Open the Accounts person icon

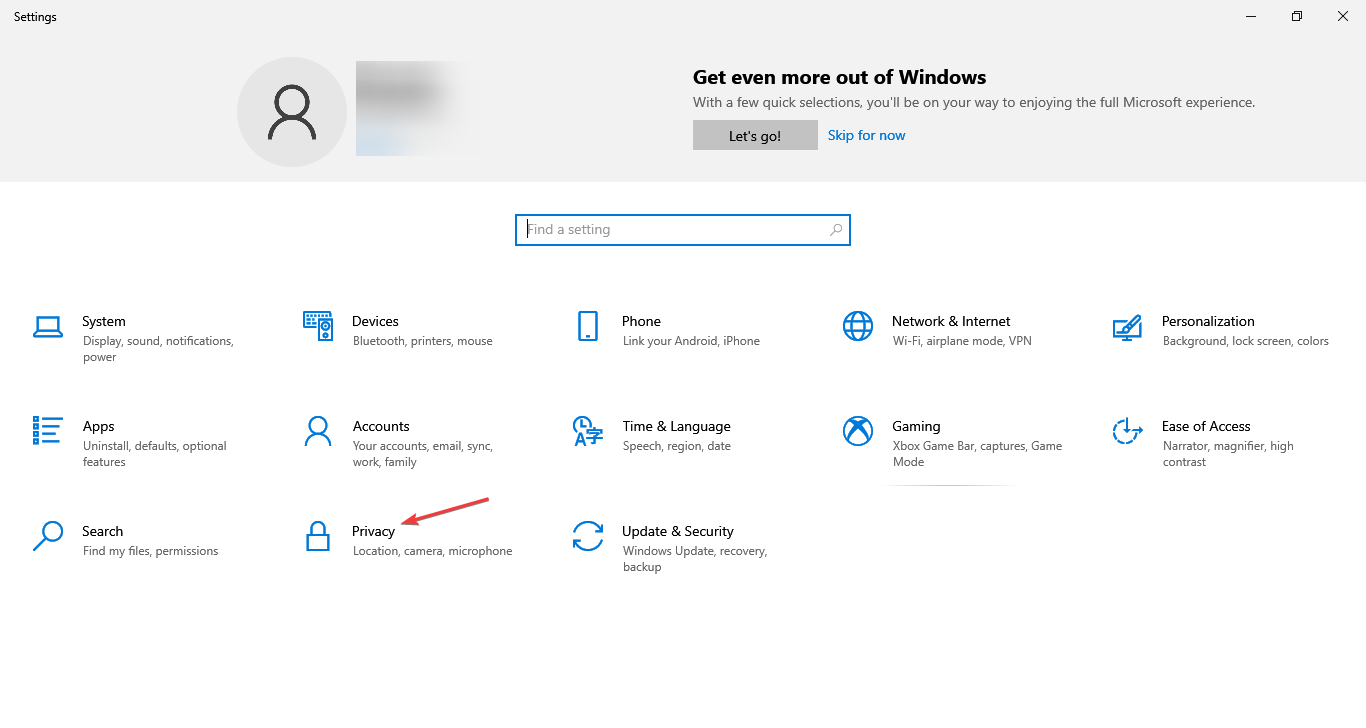[x=318, y=431]
